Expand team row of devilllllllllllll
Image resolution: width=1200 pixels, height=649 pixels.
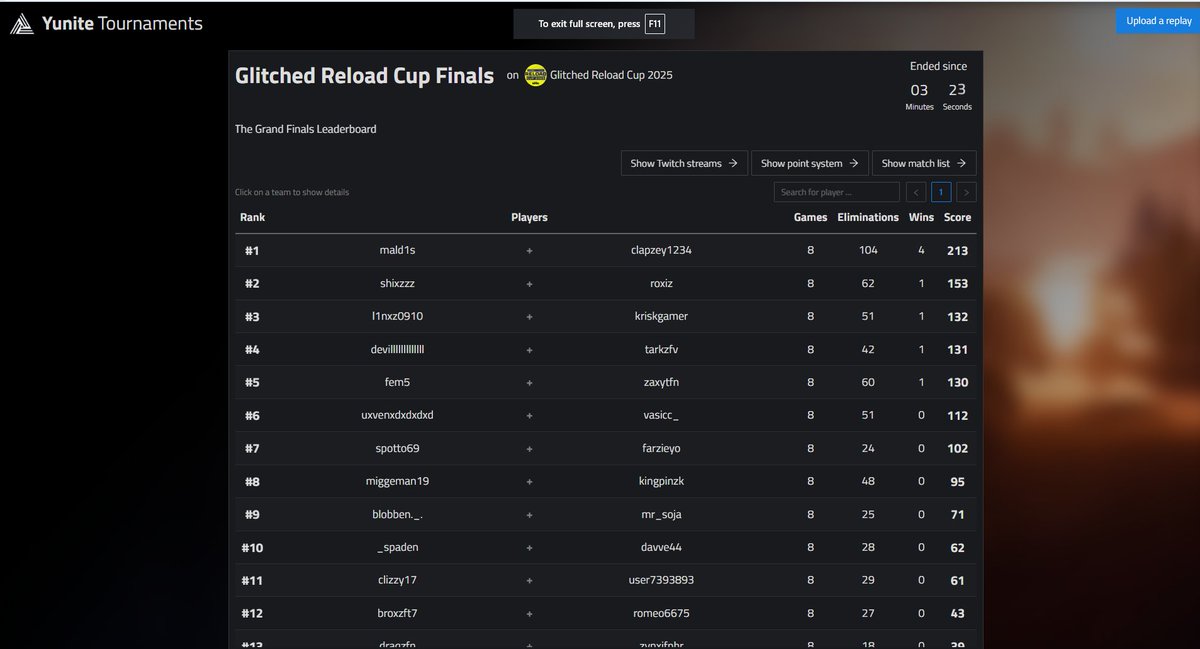click(x=606, y=349)
